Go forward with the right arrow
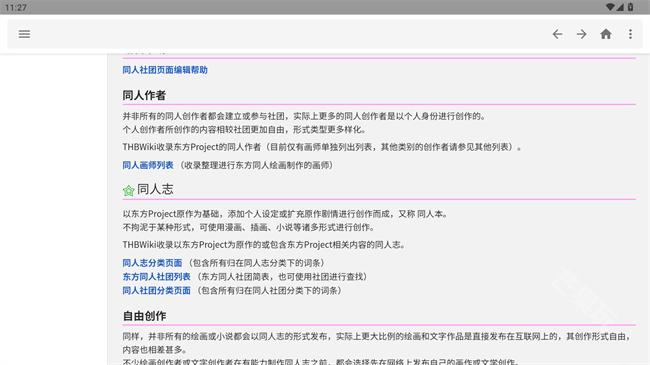Image resolution: width=650 pixels, height=365 pixels. point(582,34)
